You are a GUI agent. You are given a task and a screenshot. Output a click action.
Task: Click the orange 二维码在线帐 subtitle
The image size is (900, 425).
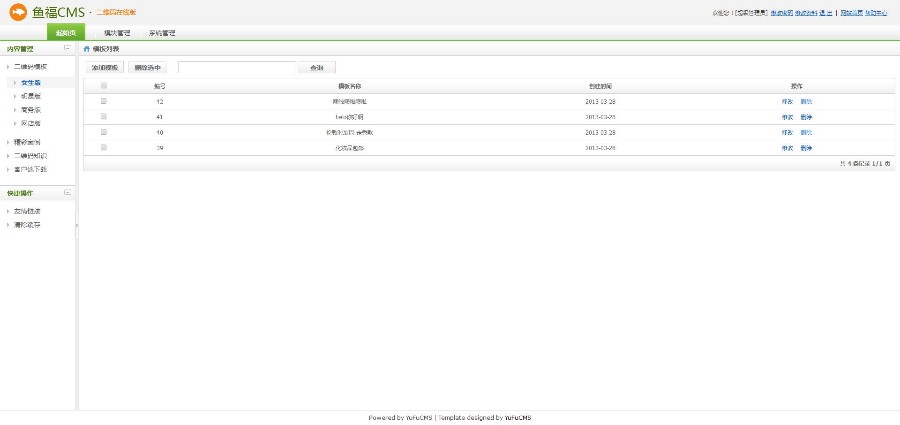(116, 12)
